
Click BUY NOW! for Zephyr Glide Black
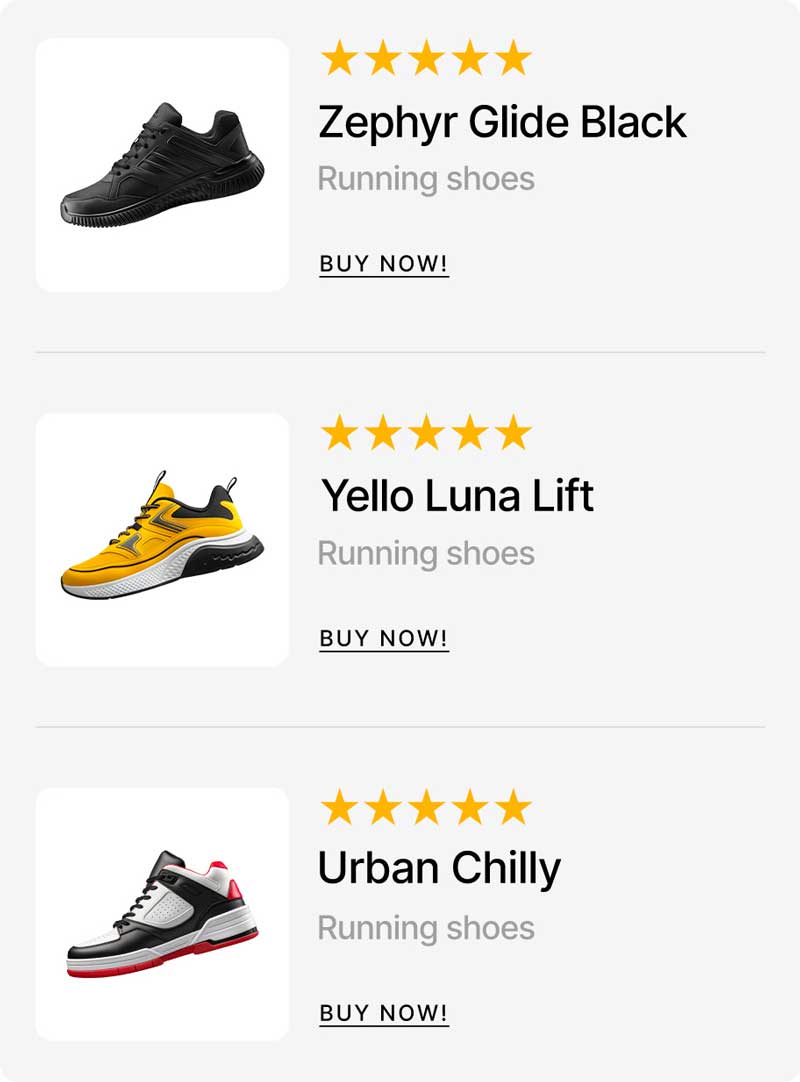click(384, 264)
